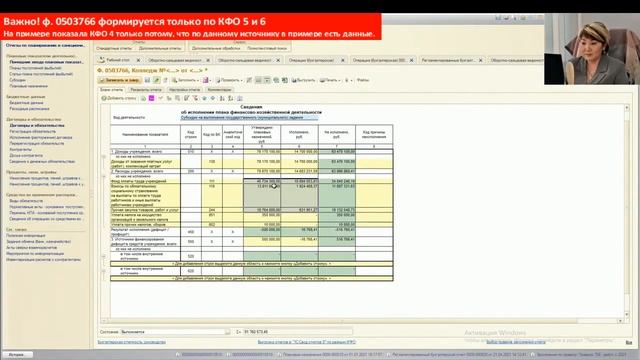The width and height of the screenshot is (640, 360).
Task: Click the icon immediately after the Проверить dropdown
Action: [x=249, y=80]
